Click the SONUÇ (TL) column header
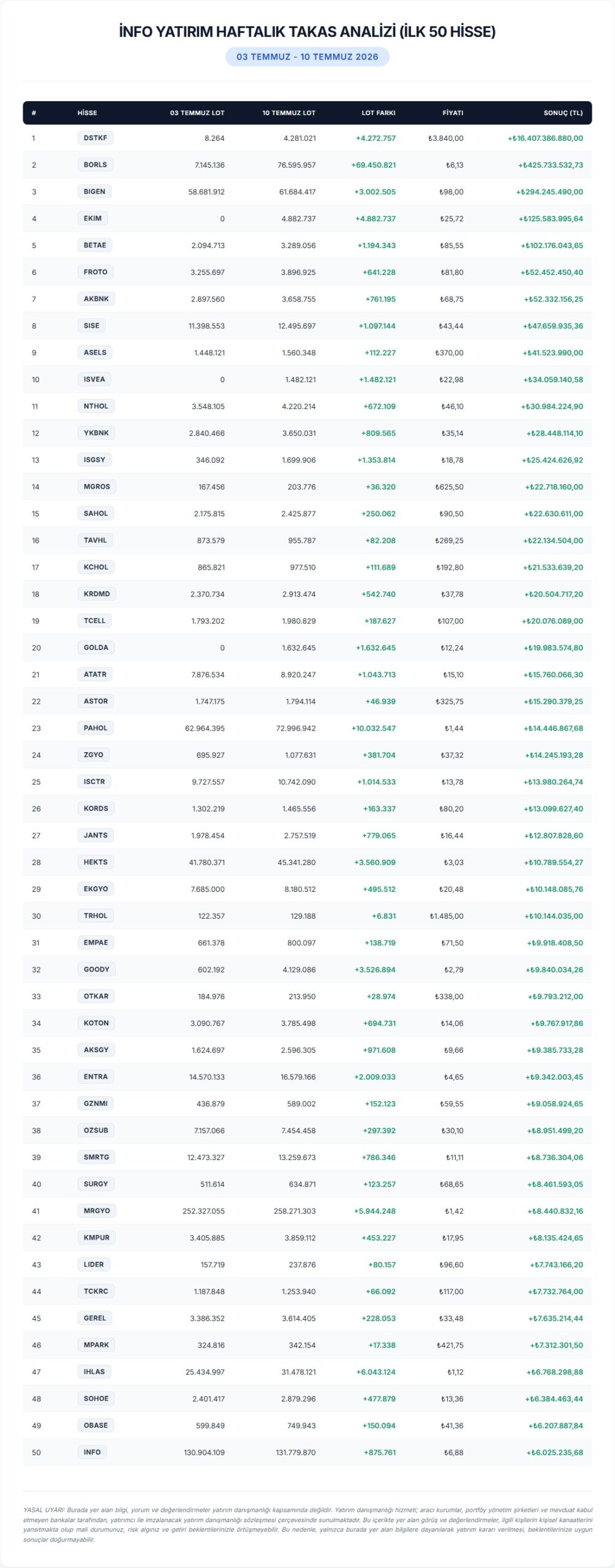Viewport: 615px width, 1568px height. 563,113
